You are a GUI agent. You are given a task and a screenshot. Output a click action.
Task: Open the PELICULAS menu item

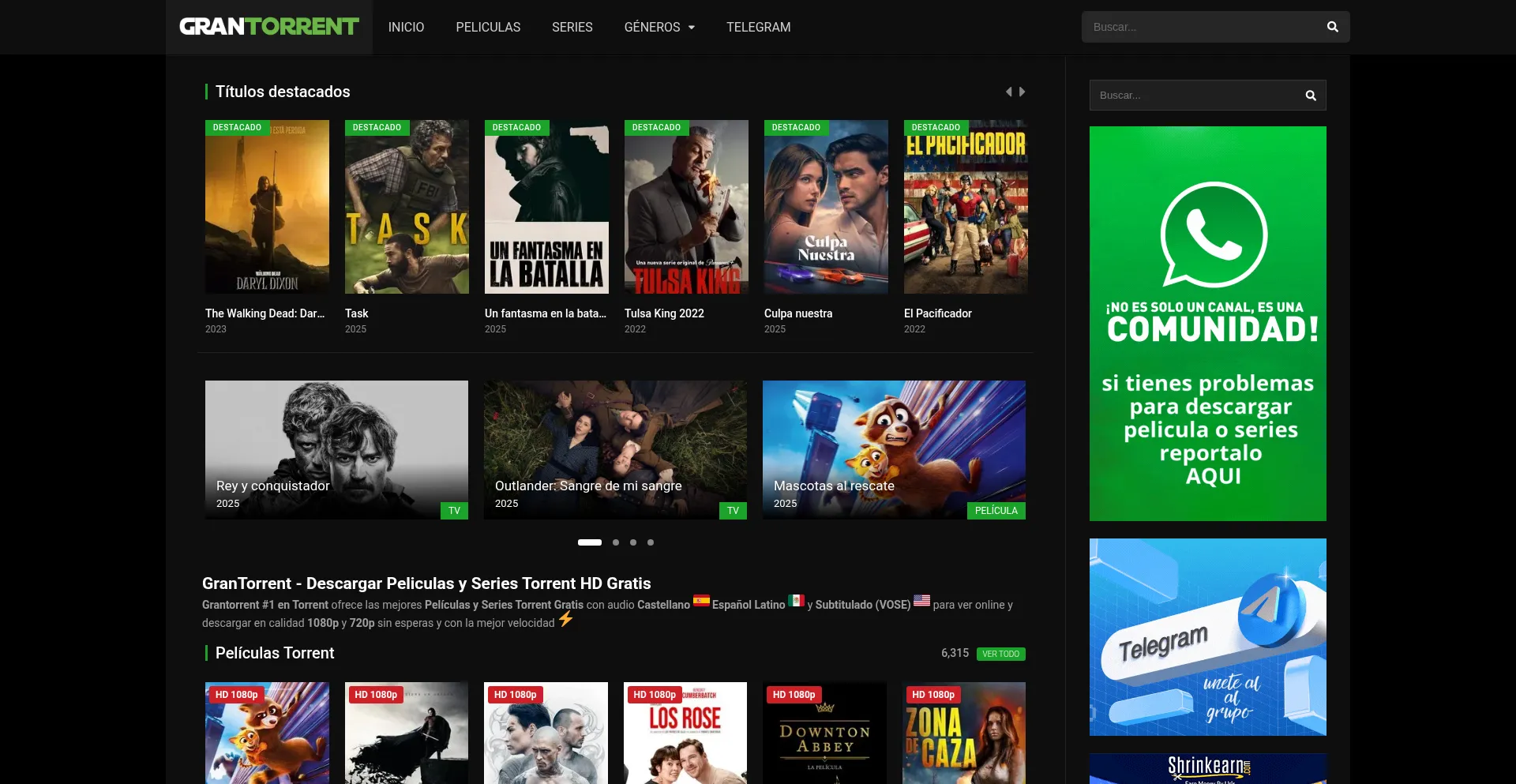488,27
